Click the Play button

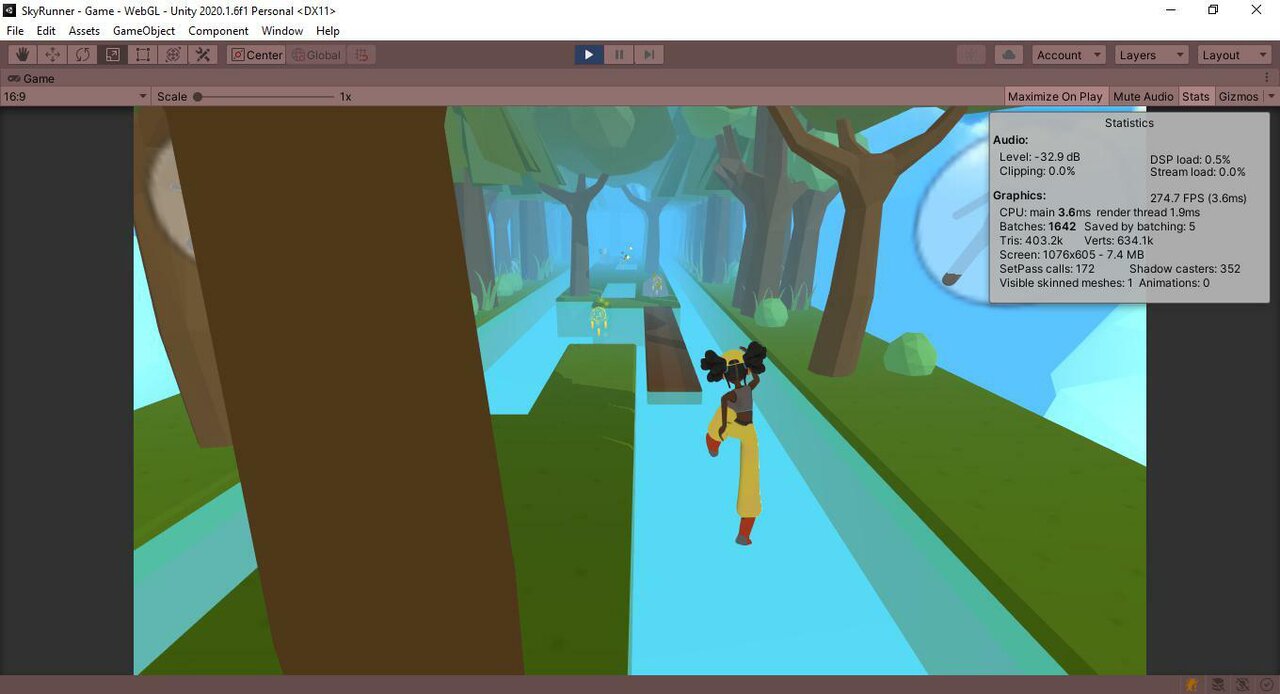[x=589, y=55]
